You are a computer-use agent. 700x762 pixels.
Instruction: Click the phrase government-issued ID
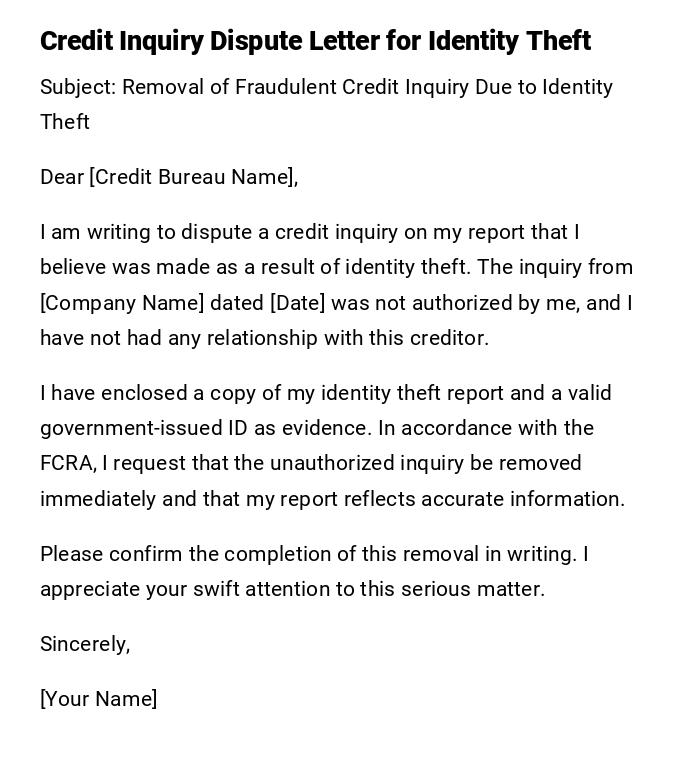coord(143,428)
